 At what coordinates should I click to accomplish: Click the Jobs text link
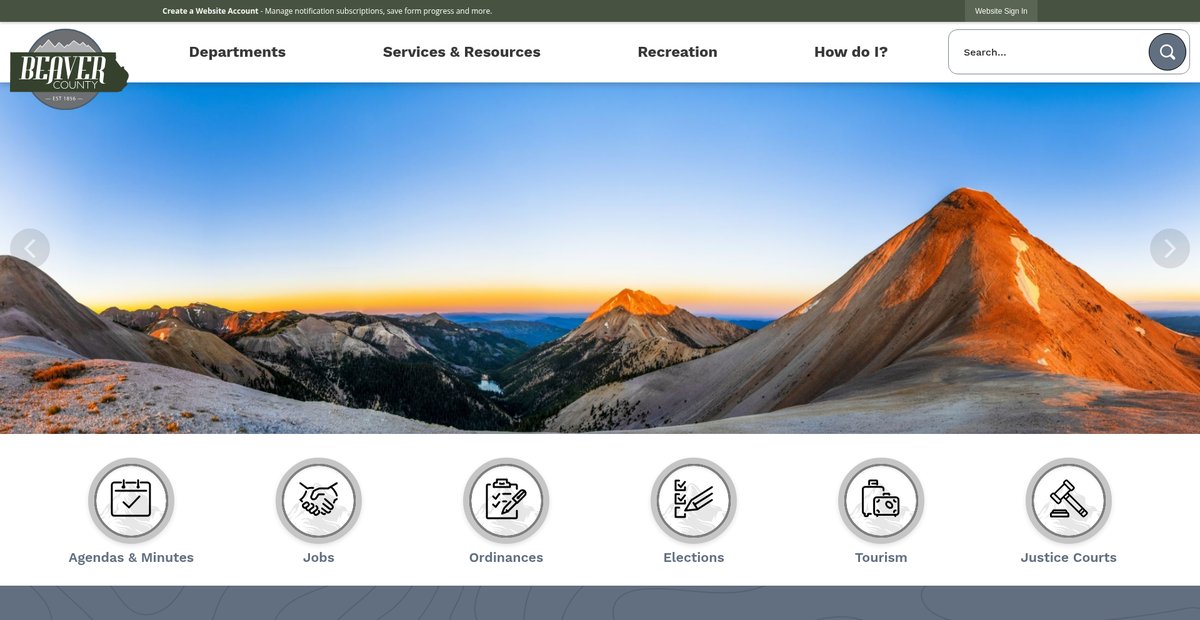click(x=319, y=558)
